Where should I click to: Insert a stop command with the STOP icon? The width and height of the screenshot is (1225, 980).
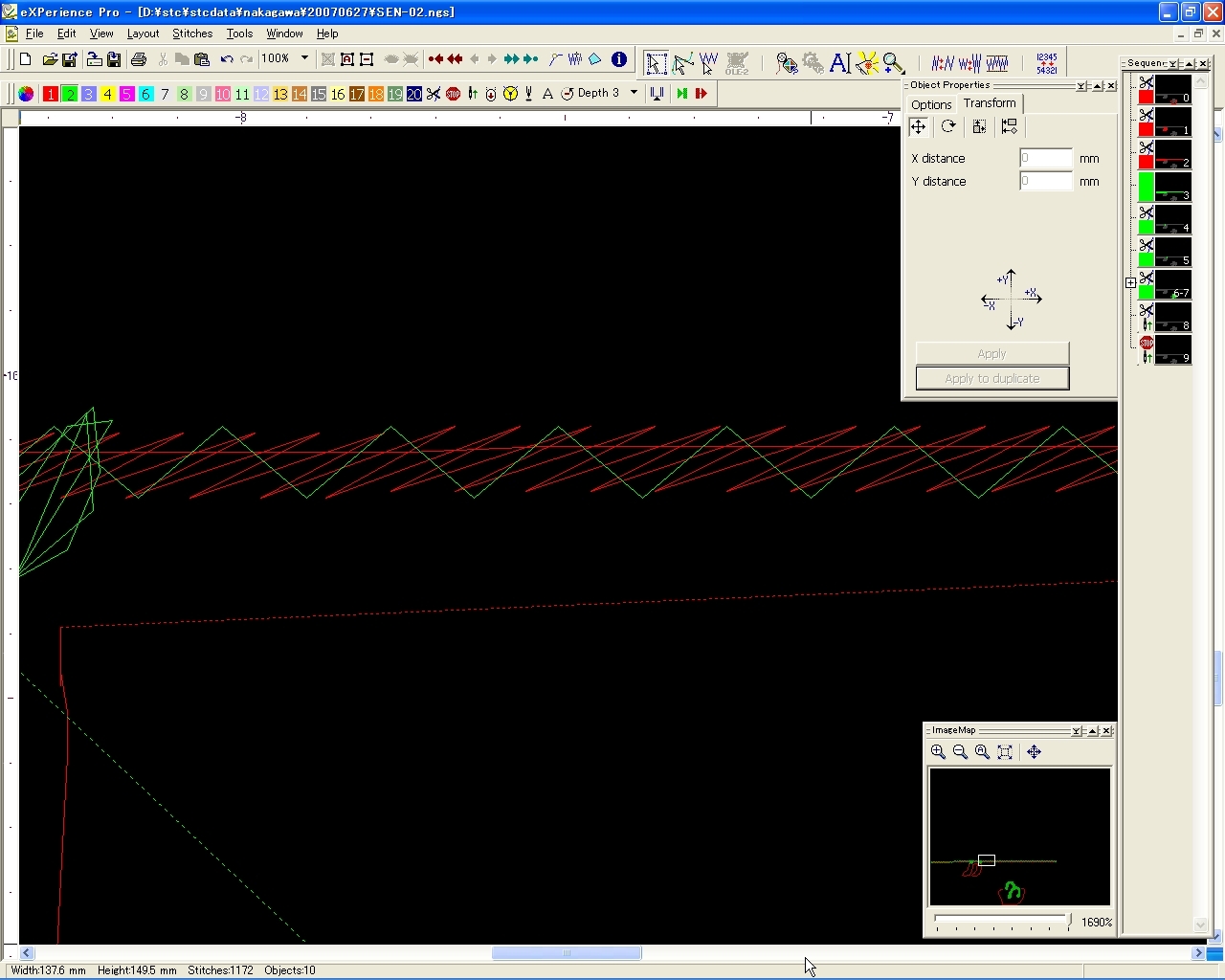tap(453, 94)
